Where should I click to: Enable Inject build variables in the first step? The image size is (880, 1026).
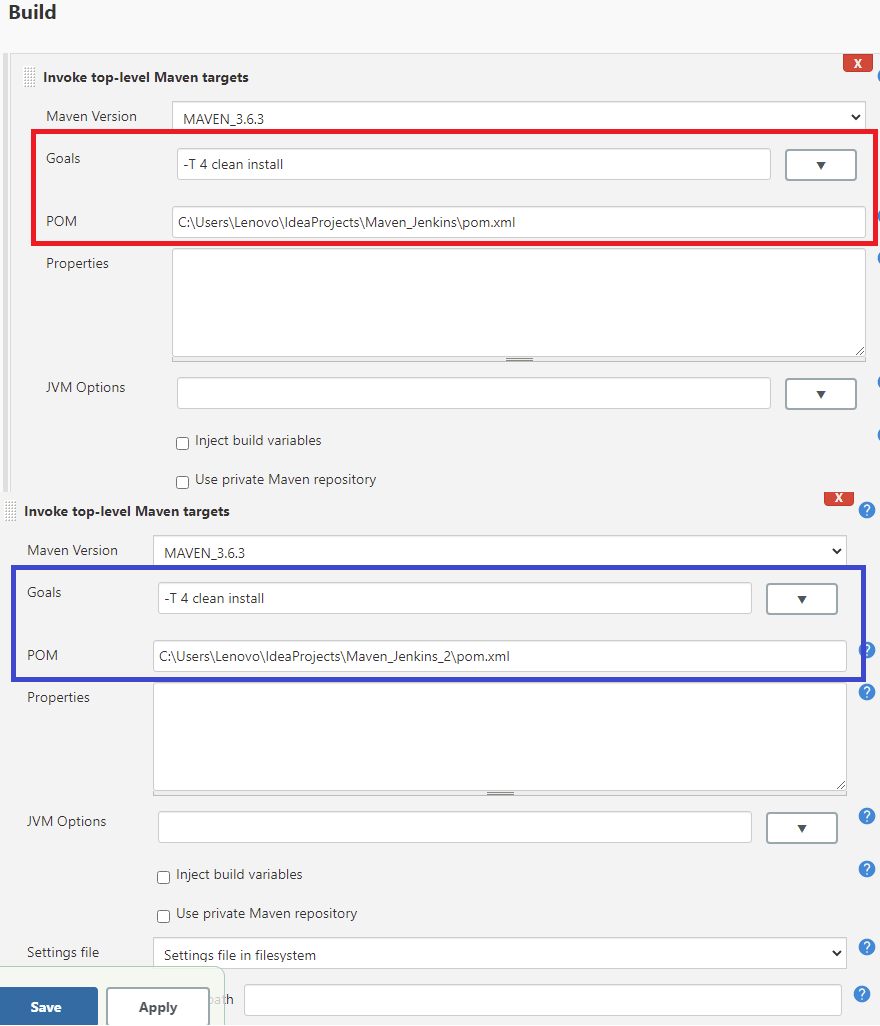click(x=182, y=443)
